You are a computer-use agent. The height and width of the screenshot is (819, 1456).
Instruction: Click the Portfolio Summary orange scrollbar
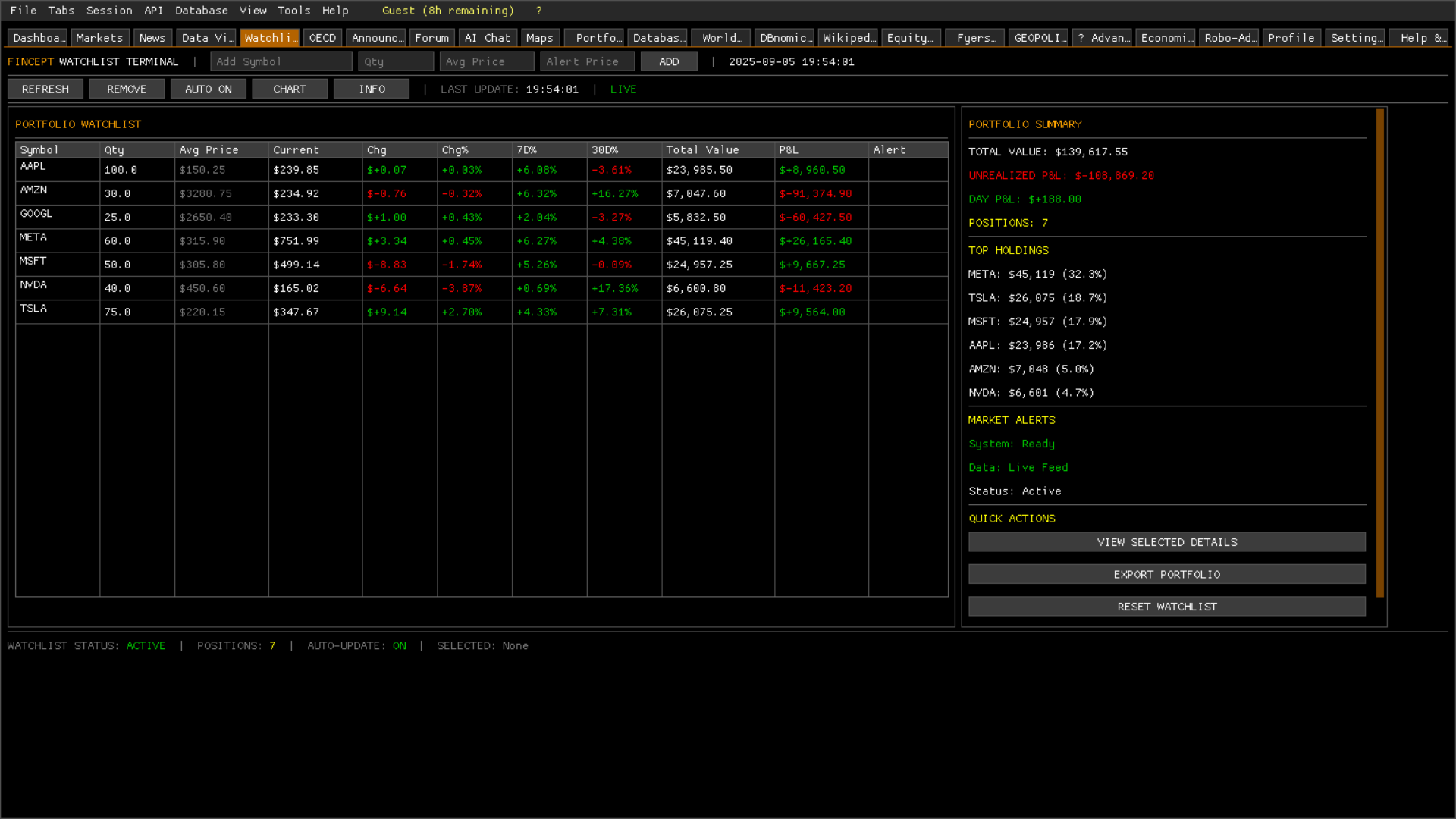click(x=1380, y=353)
